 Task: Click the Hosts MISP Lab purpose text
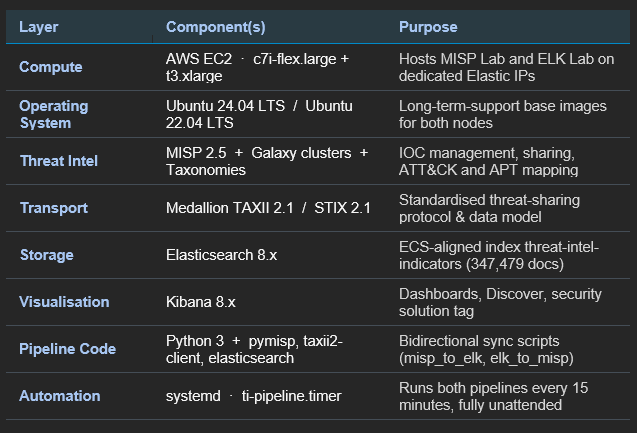[507, 67]
